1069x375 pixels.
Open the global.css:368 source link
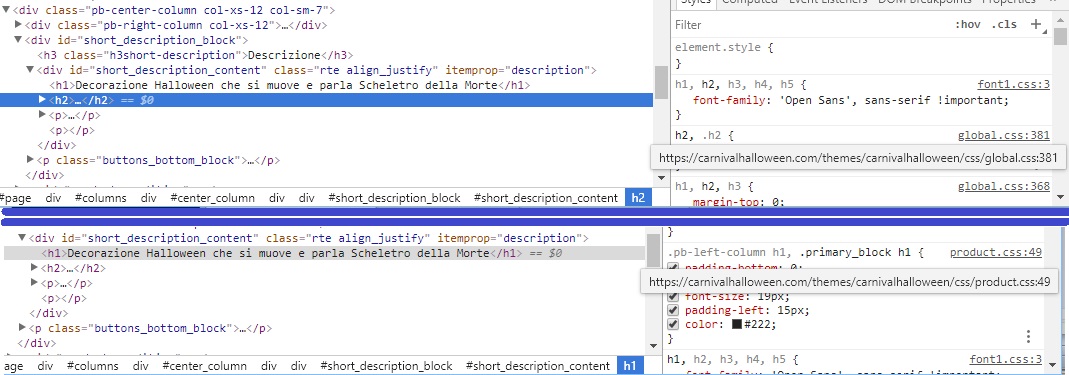(x=1004, y=186)
